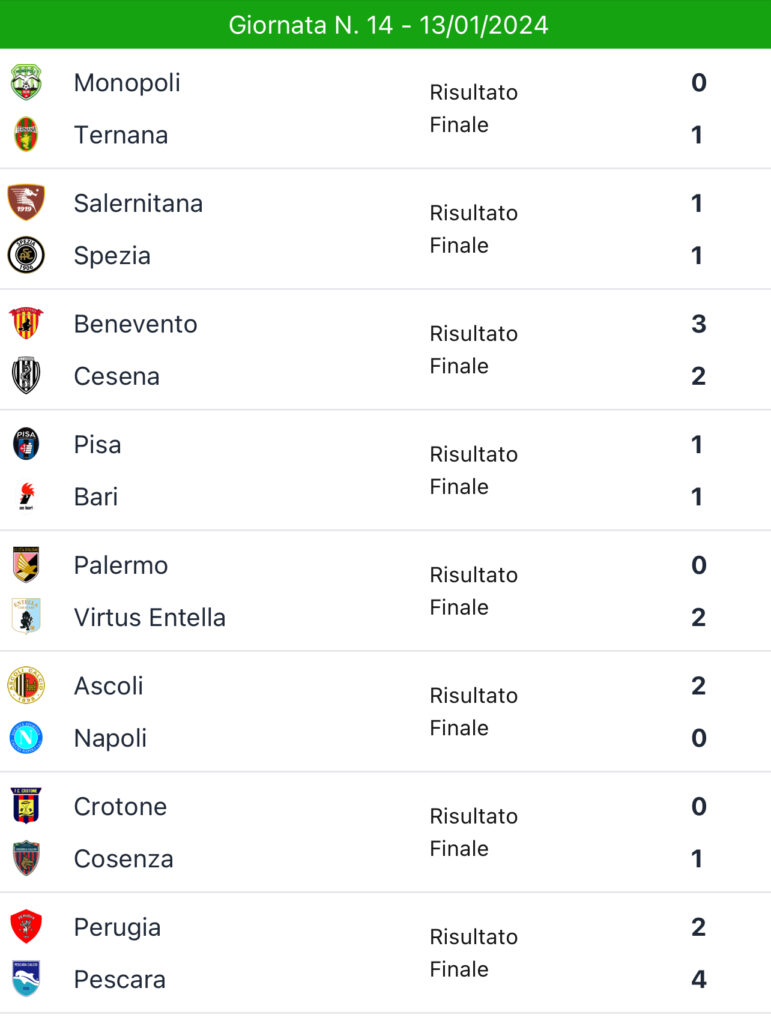Click Risultato Finale for Perugia–Pescara match
The width and height of the screenshot is (771, 1024).
point(473,953)
